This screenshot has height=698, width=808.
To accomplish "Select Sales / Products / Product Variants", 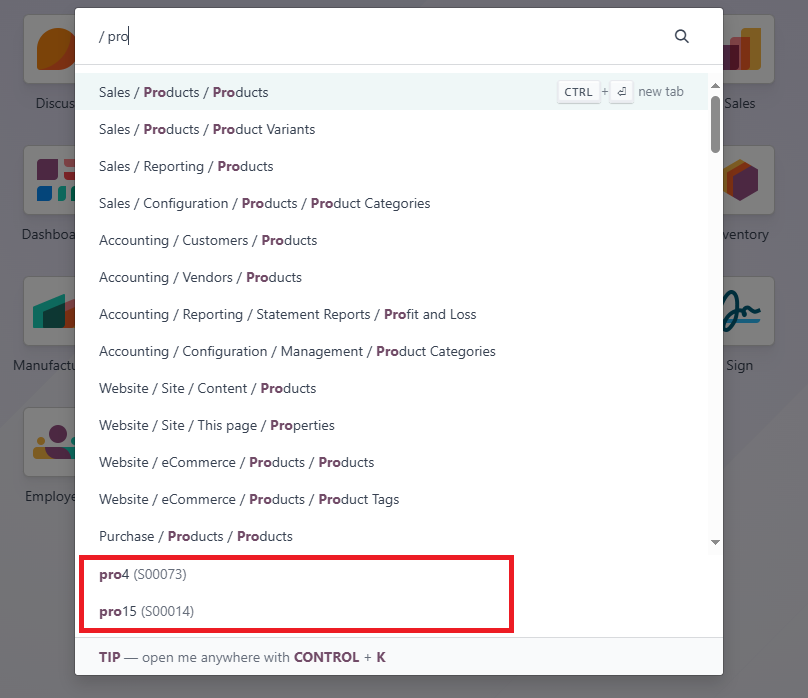I will click(207, 129).
